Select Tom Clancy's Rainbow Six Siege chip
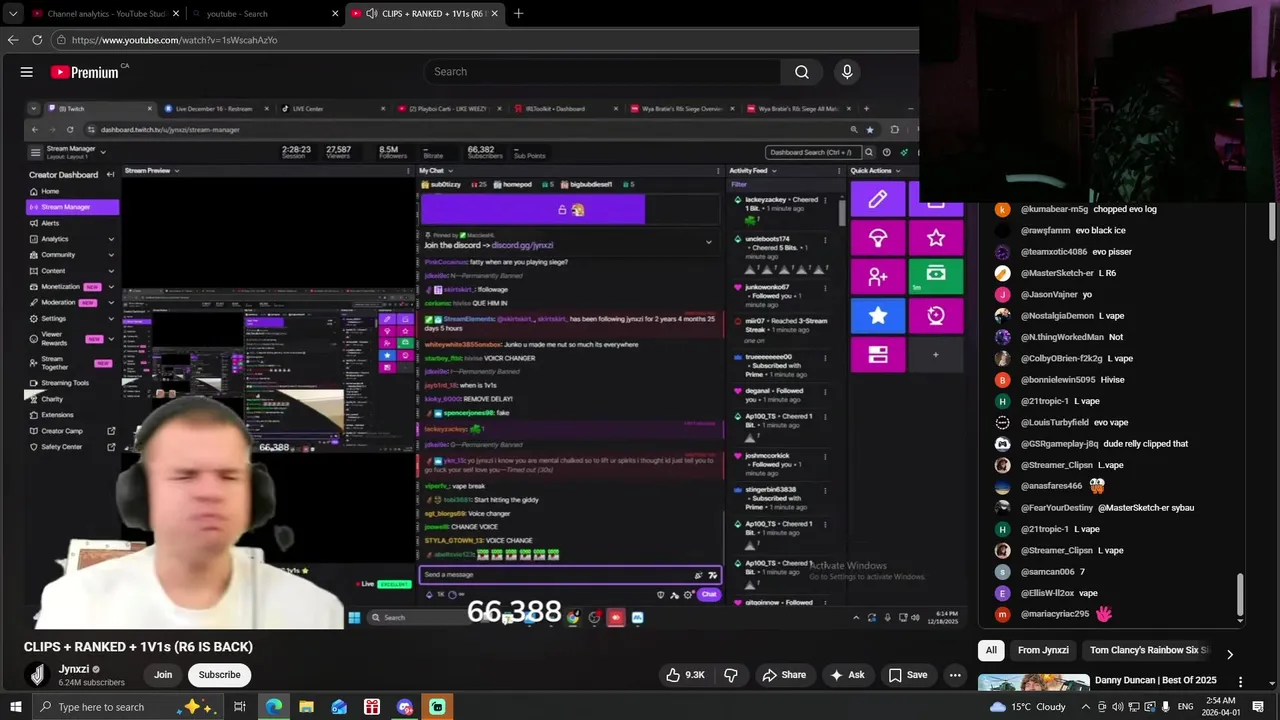 coord(1148,650)
